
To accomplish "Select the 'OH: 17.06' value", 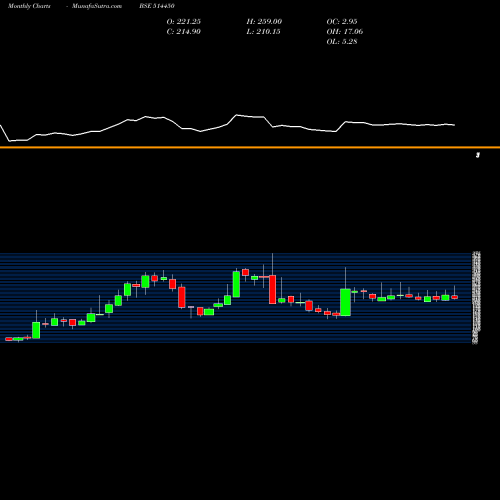I will click(345, 32).
